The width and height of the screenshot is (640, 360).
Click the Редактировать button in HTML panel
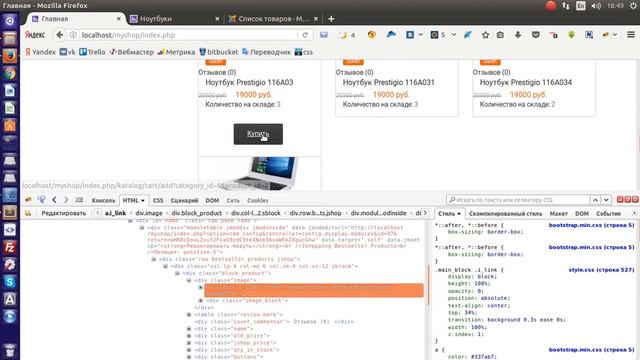[x=64, y=213]
